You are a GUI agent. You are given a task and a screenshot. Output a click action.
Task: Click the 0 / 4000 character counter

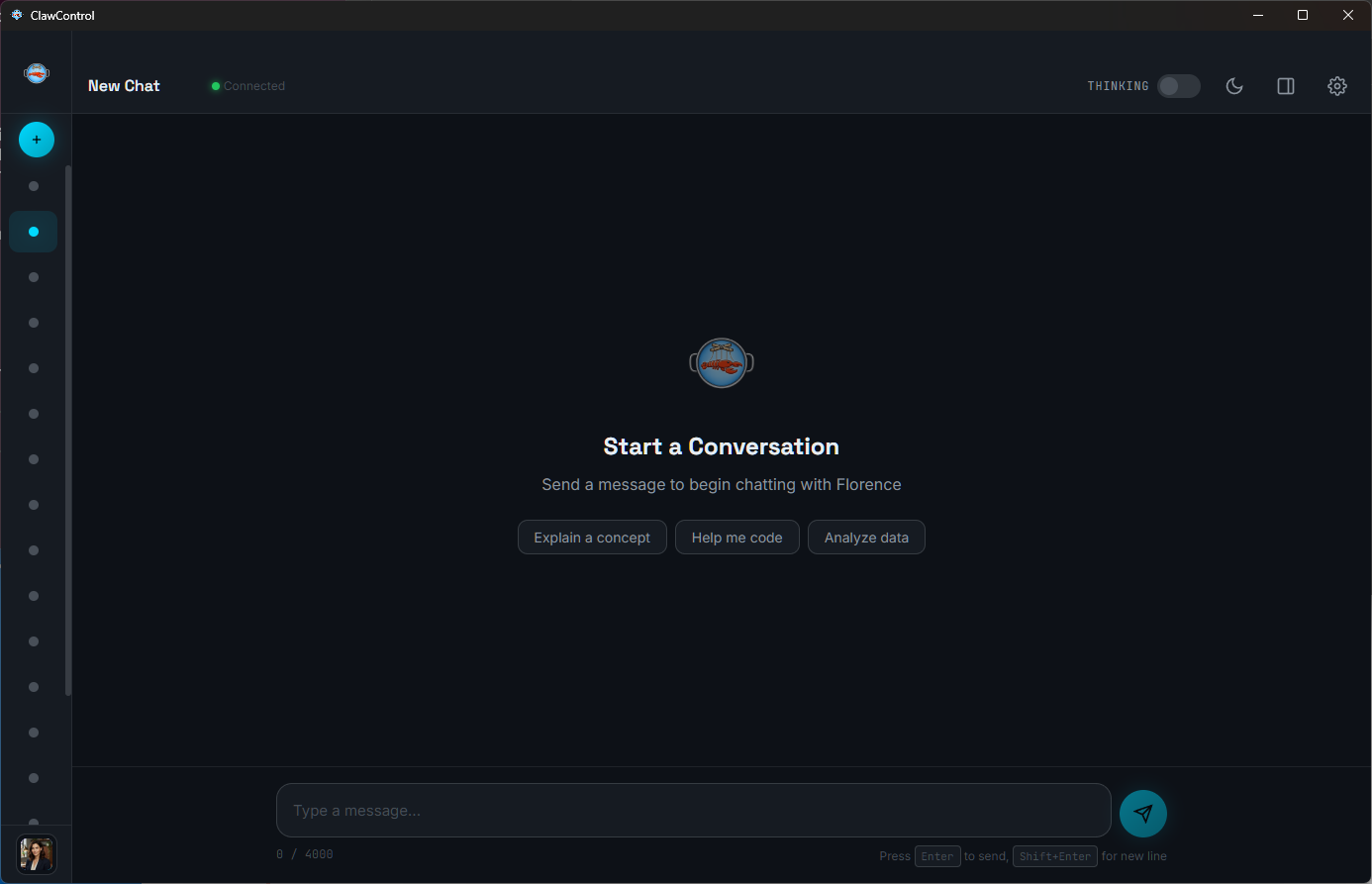tap(304, 853)
